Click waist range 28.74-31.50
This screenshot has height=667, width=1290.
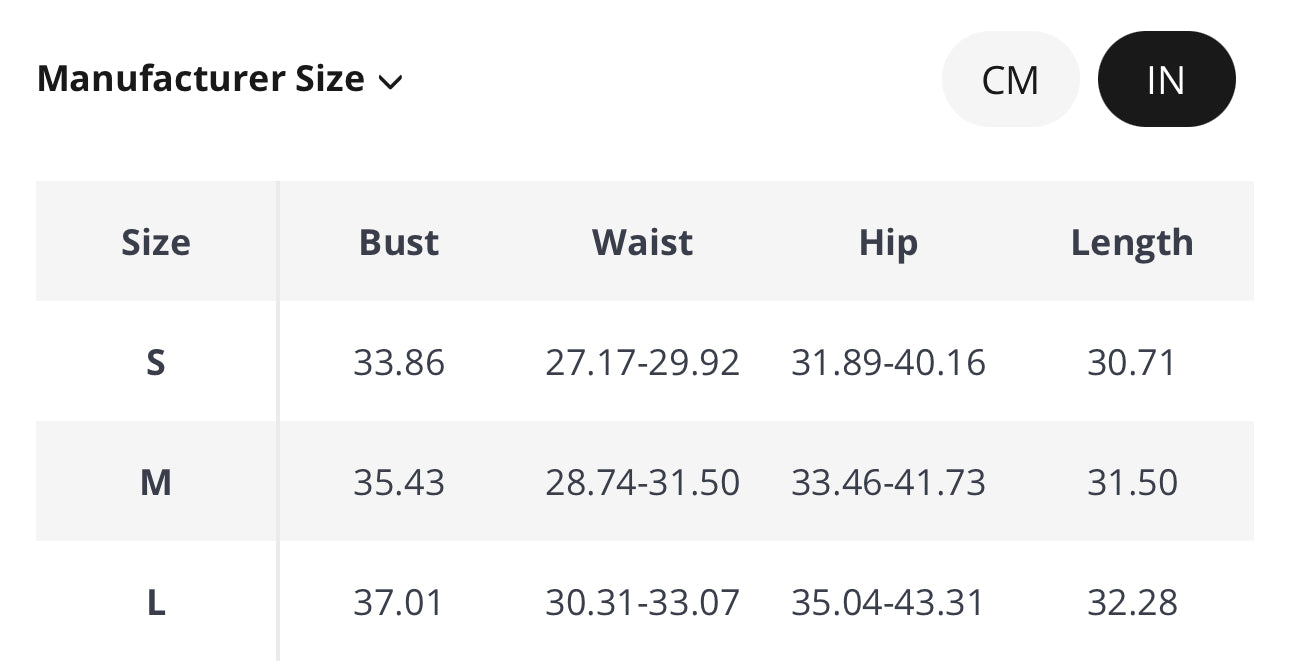tap(643, 482)
